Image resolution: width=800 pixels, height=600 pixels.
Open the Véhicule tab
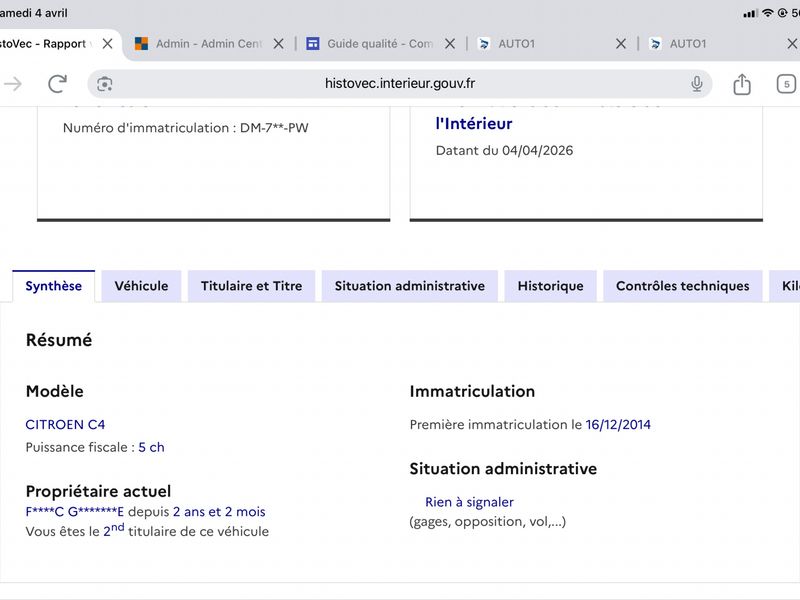141,286
